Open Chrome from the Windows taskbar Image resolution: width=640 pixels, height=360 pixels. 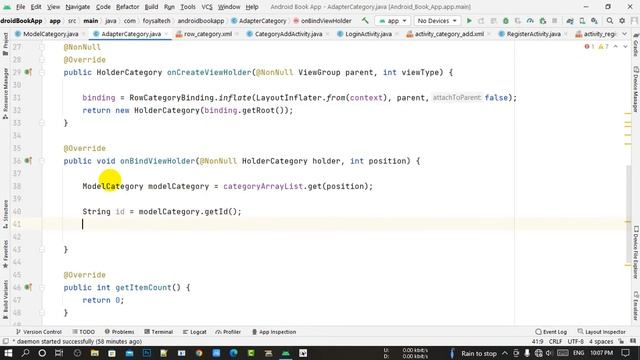pos(199,353)
